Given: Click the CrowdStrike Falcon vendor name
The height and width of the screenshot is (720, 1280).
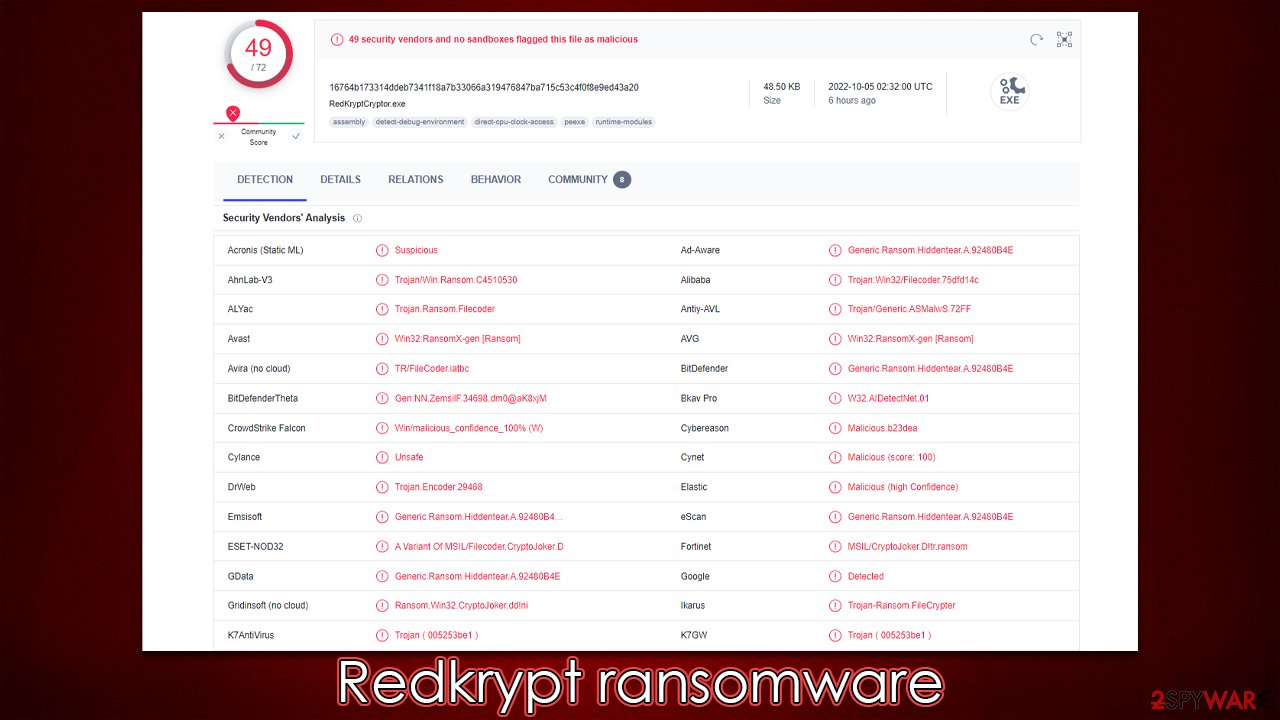Looking at the screenshot, I should pos(266,428).
